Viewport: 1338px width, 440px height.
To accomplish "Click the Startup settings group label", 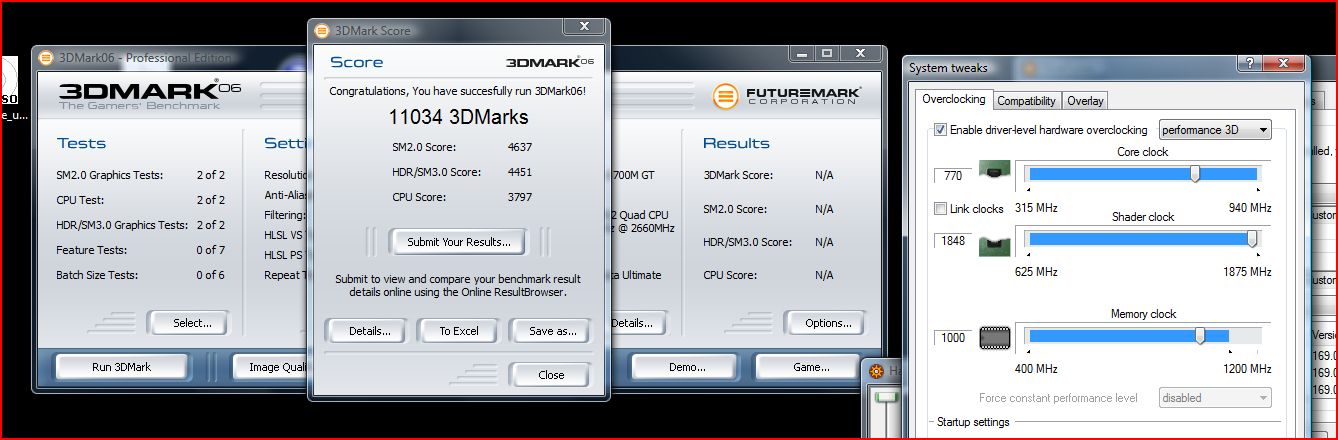I will pyautogui.click(x=973, y=422).
